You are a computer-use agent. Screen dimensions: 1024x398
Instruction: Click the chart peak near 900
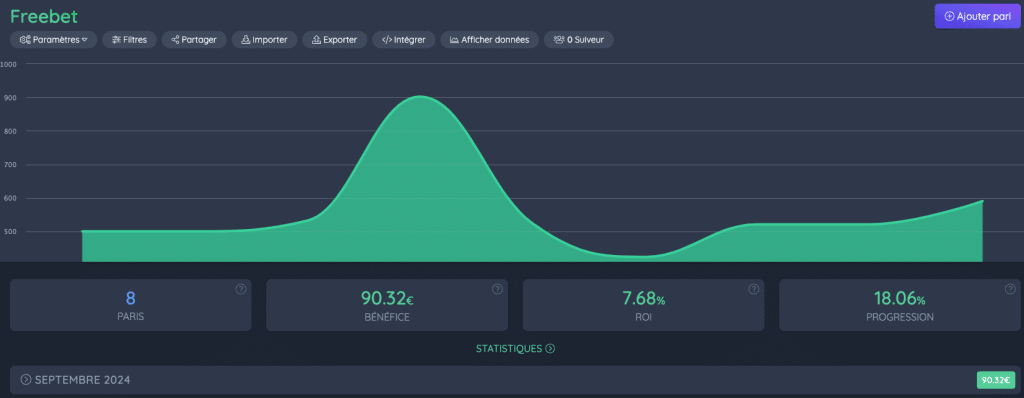(x=419, y=97)
